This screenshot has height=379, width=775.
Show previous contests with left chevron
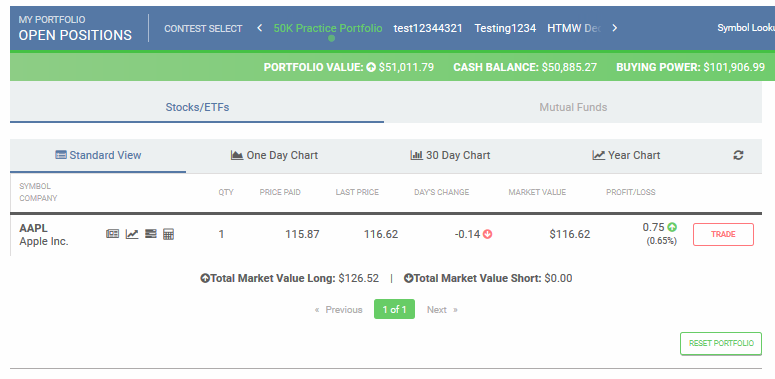(259, 28)
